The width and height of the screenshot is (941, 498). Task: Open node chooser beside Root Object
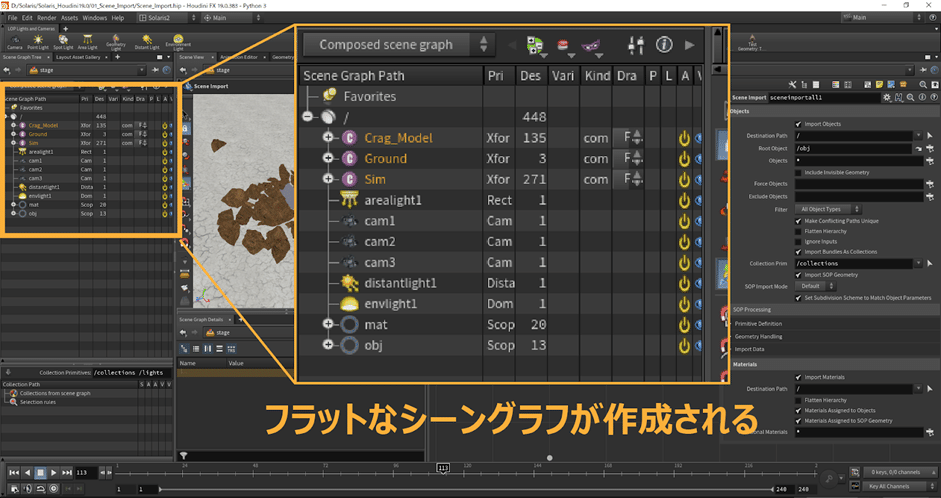click(930, 148)
